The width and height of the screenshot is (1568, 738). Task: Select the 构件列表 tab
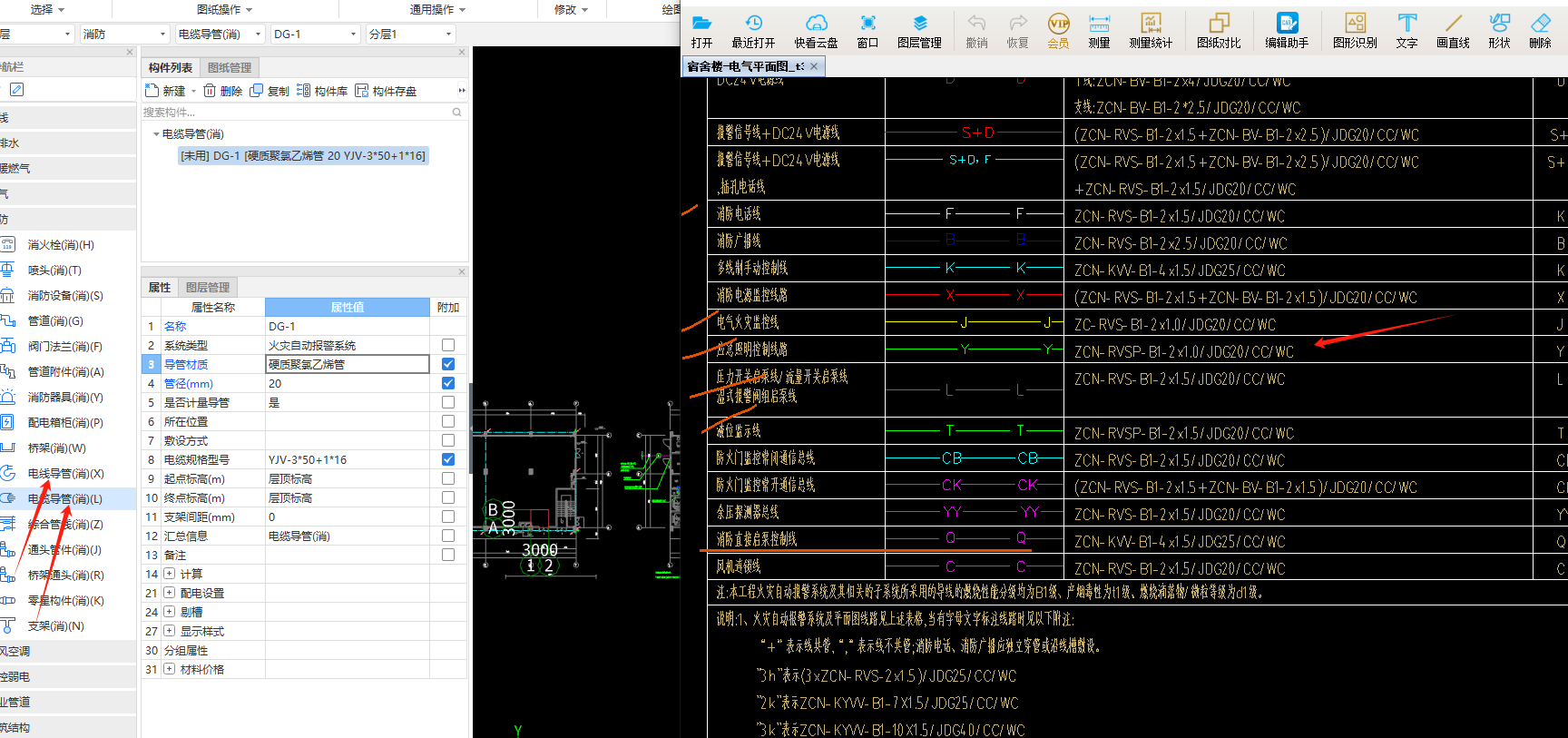pos(171,67)
